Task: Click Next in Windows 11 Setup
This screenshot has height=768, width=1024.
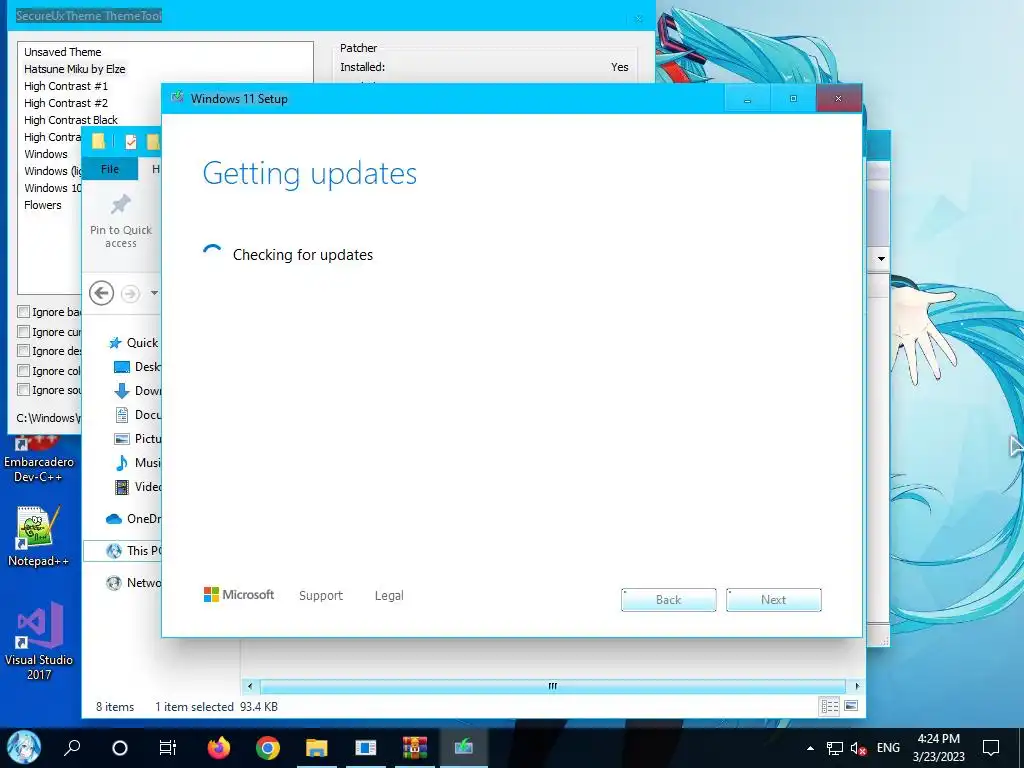Action: pos(773,600)
